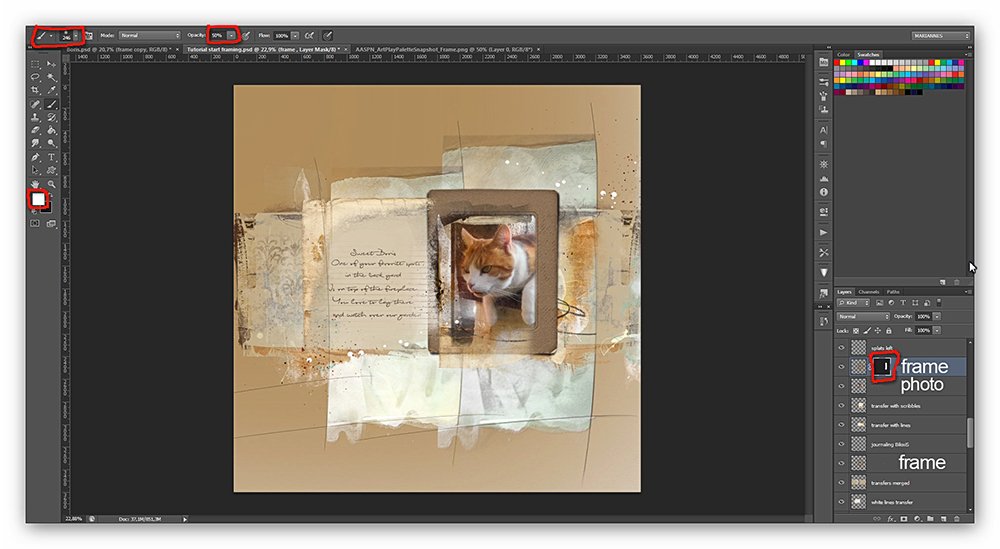The image size is (1000, 549).
Task: Hide the 'splats left' layer
Action: coord(841,348)
